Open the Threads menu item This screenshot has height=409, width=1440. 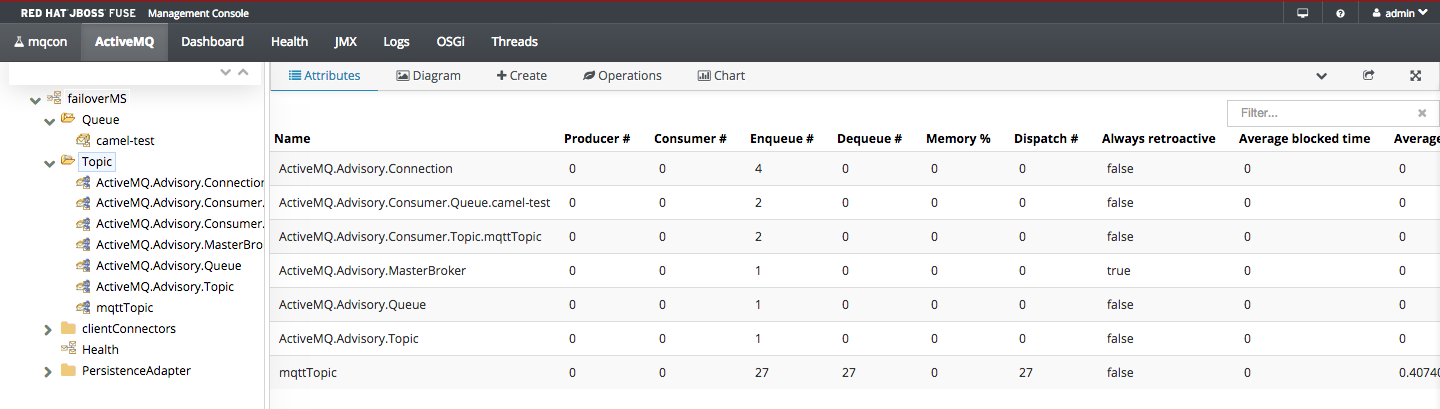514,42
